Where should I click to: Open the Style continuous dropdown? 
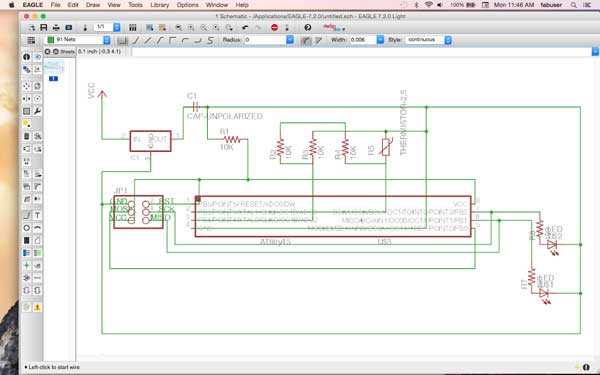pos(429,40)
